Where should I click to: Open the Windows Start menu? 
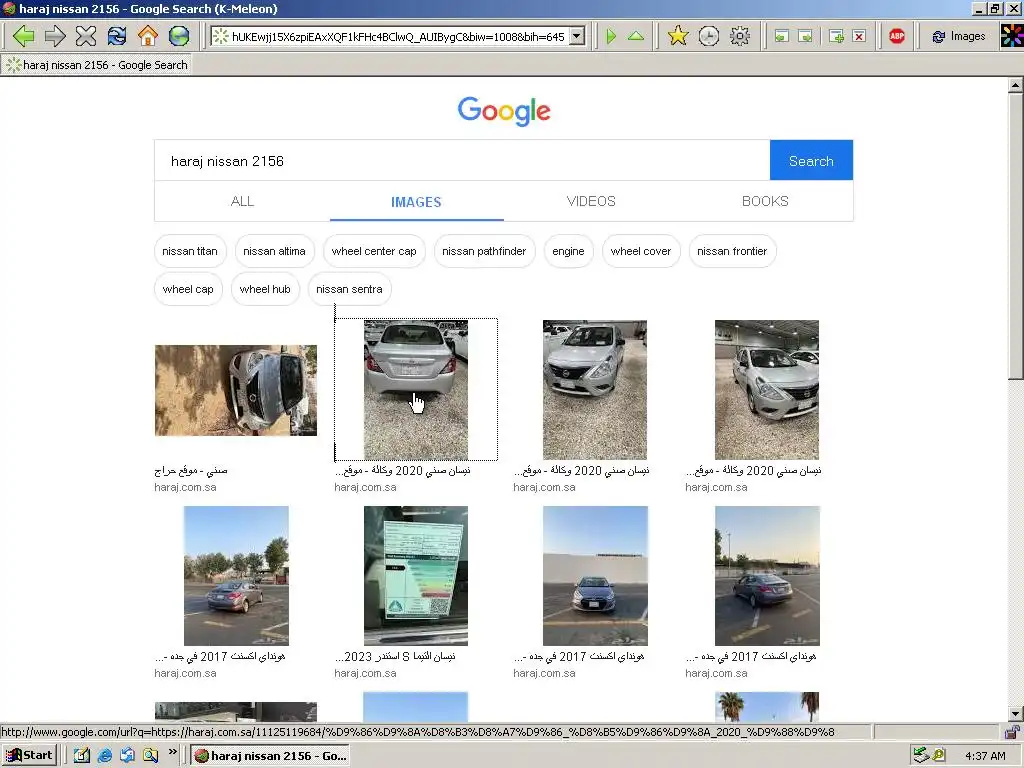click(x=29, y=756)
